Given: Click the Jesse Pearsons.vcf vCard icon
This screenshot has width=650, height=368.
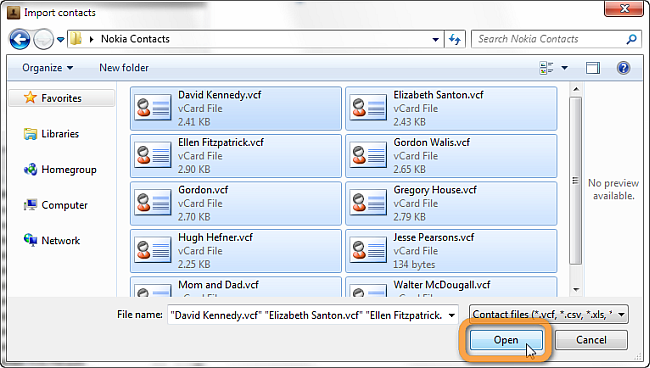Looking at the screenshot, I should pos(368,250).
